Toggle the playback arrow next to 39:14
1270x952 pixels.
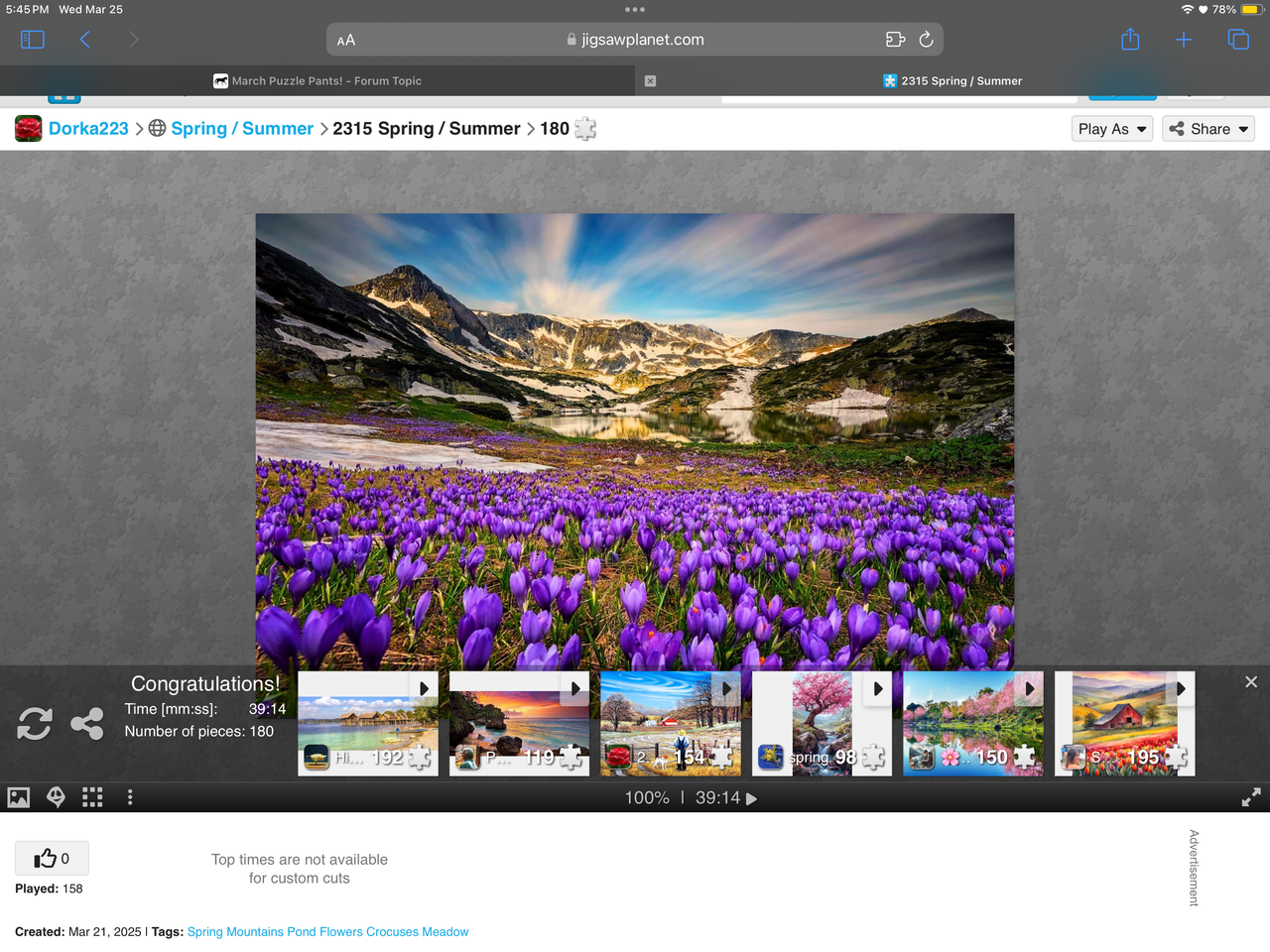751,798
